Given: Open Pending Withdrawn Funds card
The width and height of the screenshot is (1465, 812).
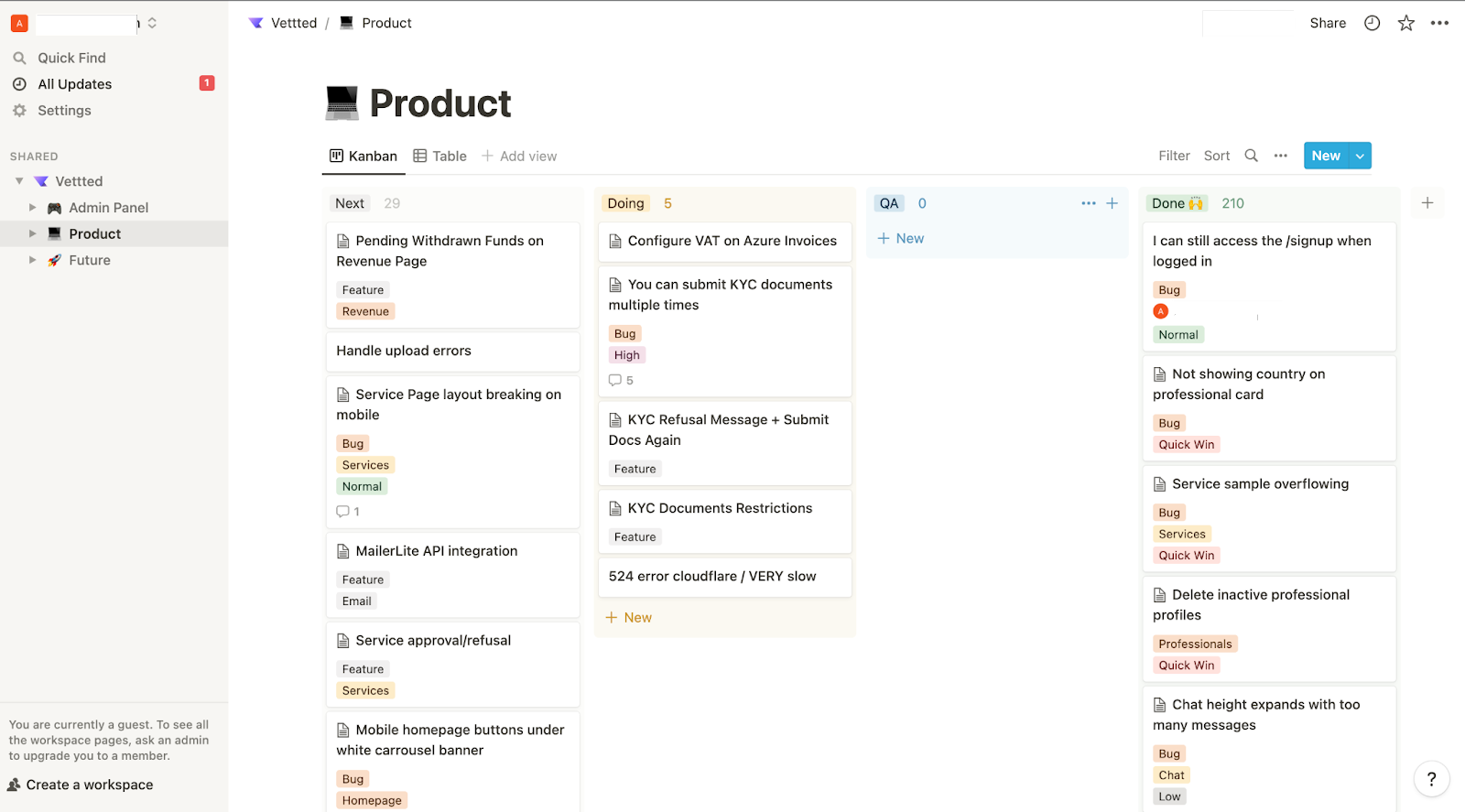Looking at the screenshot, I should pos(453,275).
